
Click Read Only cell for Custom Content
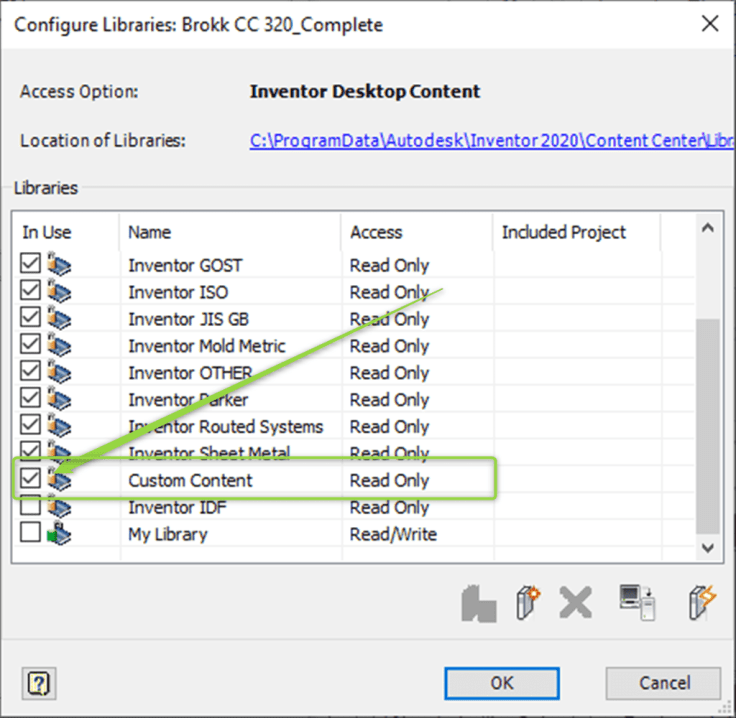pyautogui.click(x=390, y=480)
